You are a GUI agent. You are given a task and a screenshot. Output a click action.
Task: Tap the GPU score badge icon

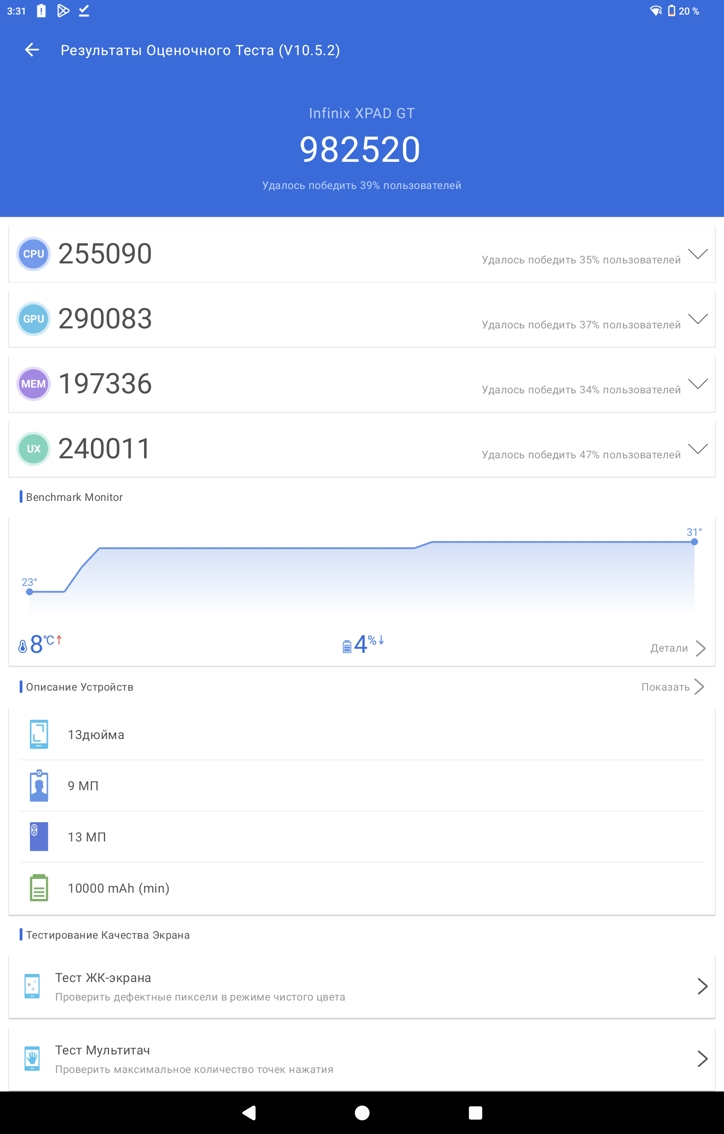33,319
